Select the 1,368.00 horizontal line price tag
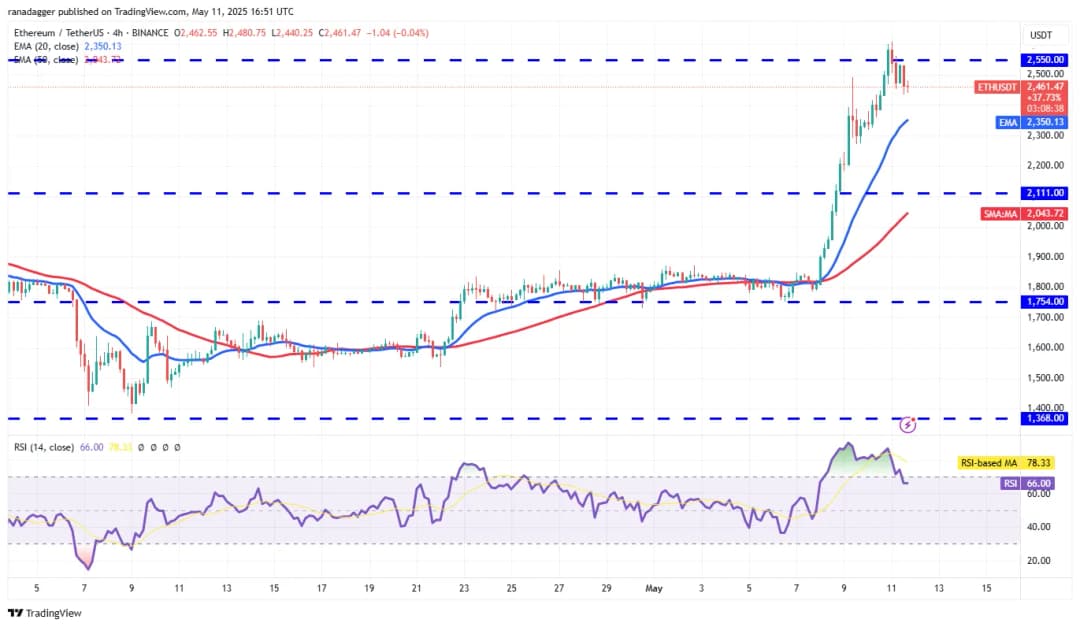 (x=1043, y=418)
